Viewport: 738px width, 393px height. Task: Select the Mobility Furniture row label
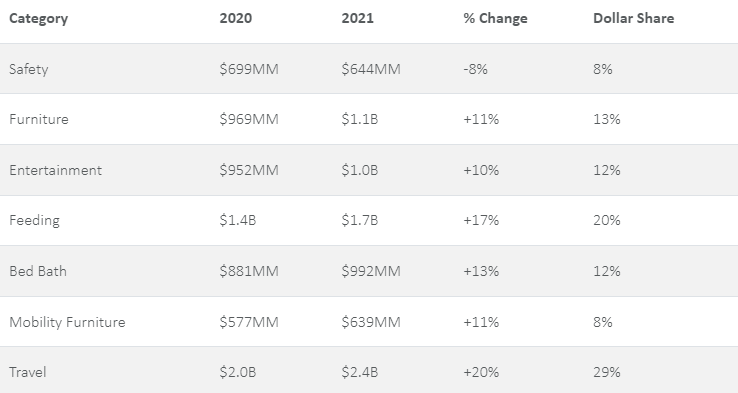[x=67, y=322]
